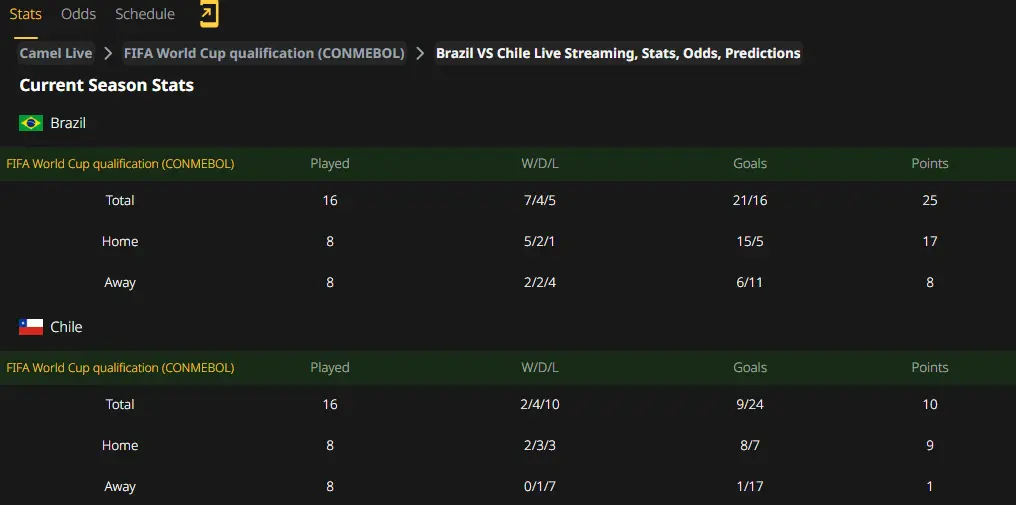1016x505 pixels.
Task: Click Brazil's CONMEBOL qualification table header
Action: click(121, 163)
